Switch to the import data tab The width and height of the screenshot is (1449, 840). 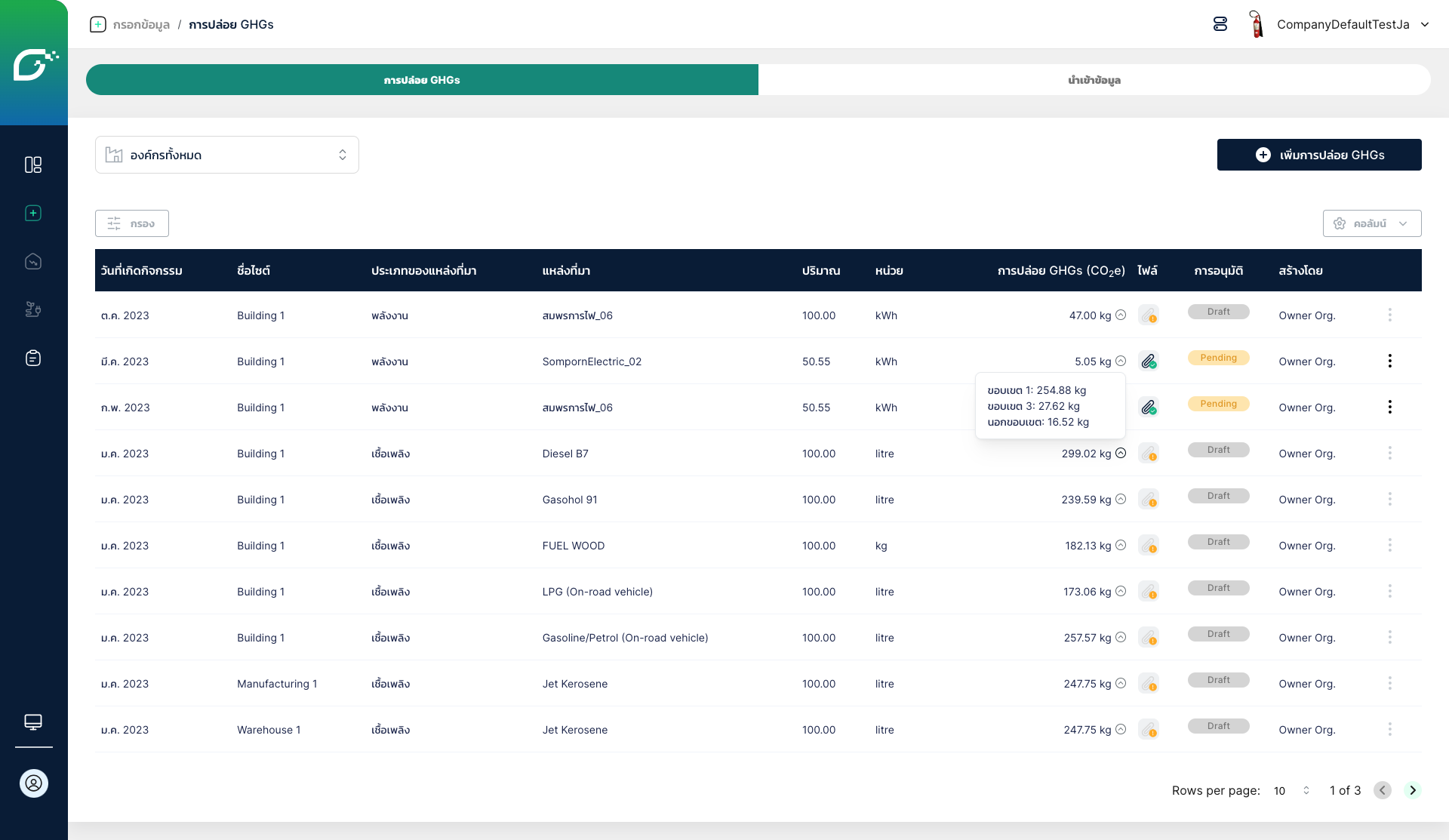click(x=1094, y=80)
